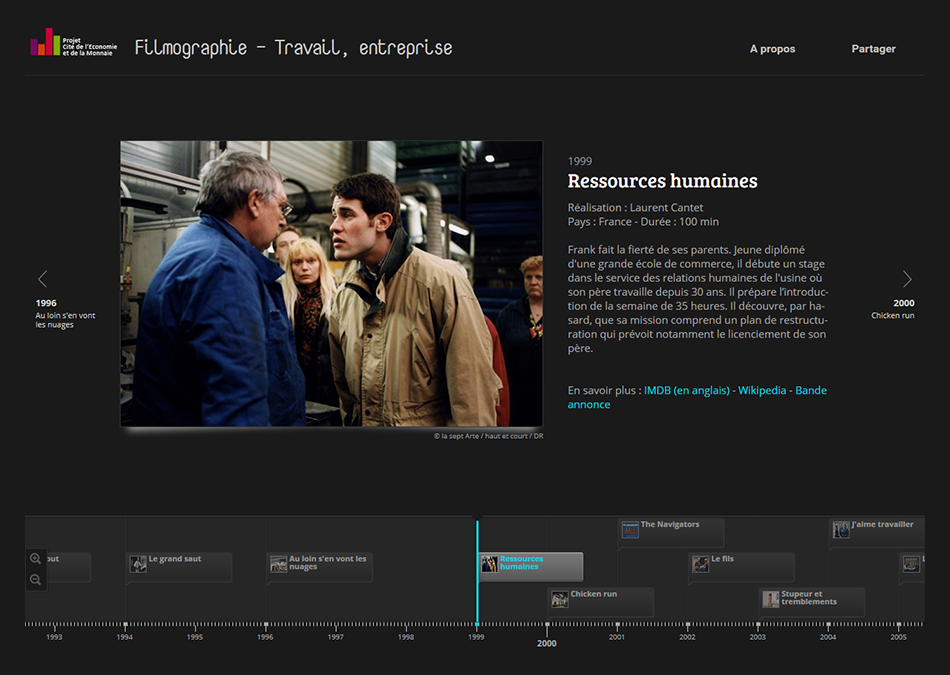
Task: Click the Filmographie – Travail, entreprise title
Action: coord(293,48)
